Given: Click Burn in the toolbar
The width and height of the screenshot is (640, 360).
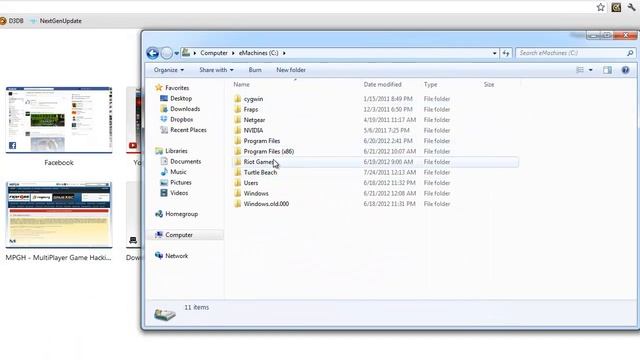Looking at the screenshot, I should point(255,70).
